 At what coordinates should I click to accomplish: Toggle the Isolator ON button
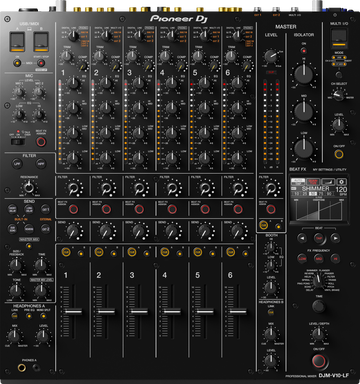point(304,50)
